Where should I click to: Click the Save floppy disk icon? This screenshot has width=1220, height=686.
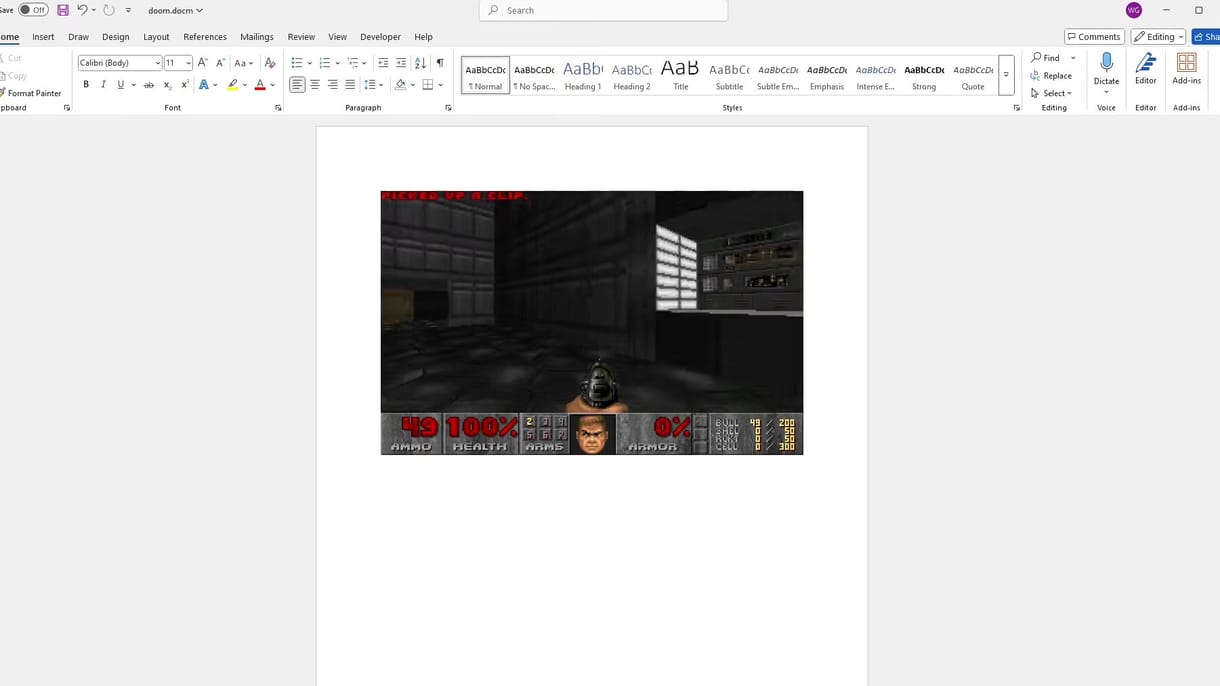63,10
